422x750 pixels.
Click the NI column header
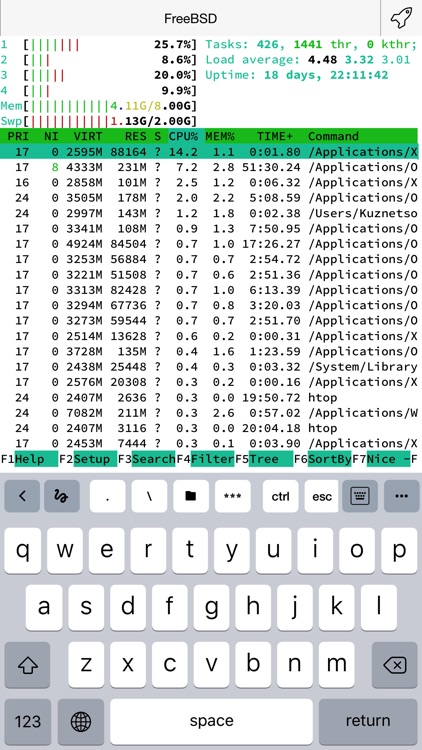tap(51, 136)
